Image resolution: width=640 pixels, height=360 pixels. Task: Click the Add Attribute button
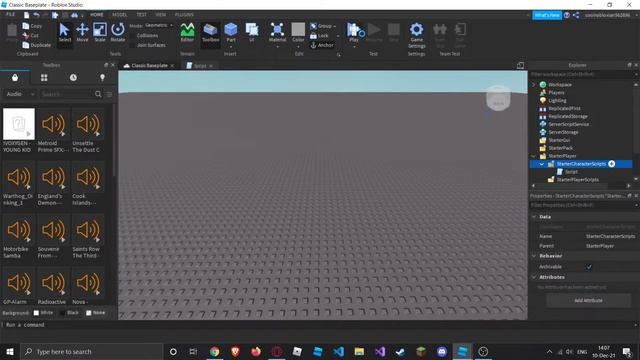(588, 300)
